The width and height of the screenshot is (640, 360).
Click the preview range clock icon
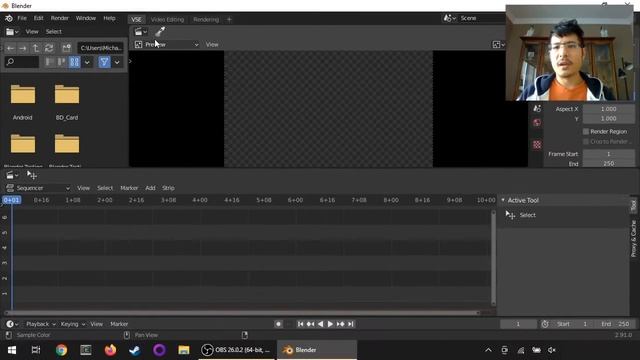545,324
